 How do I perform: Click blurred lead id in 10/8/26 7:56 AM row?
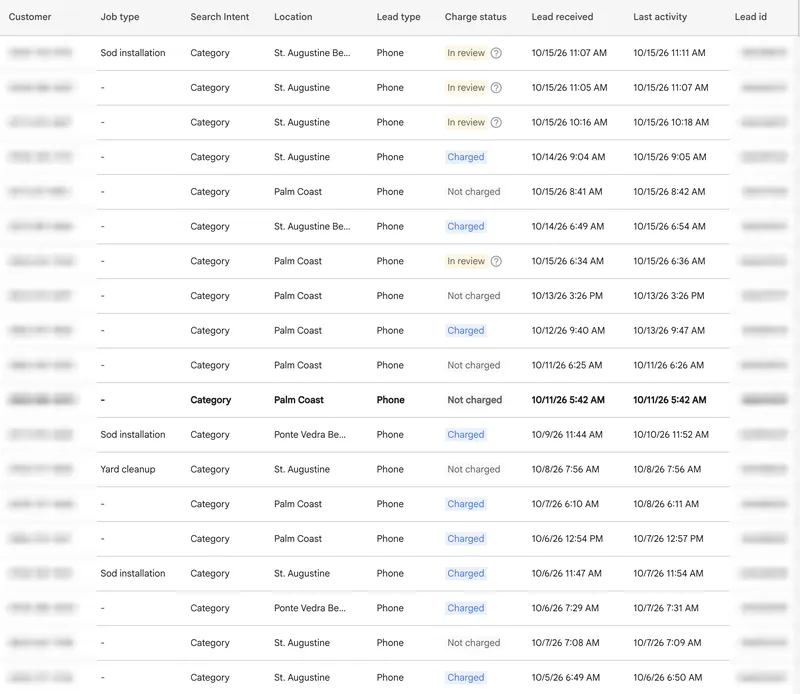click(x=764, y=469)
